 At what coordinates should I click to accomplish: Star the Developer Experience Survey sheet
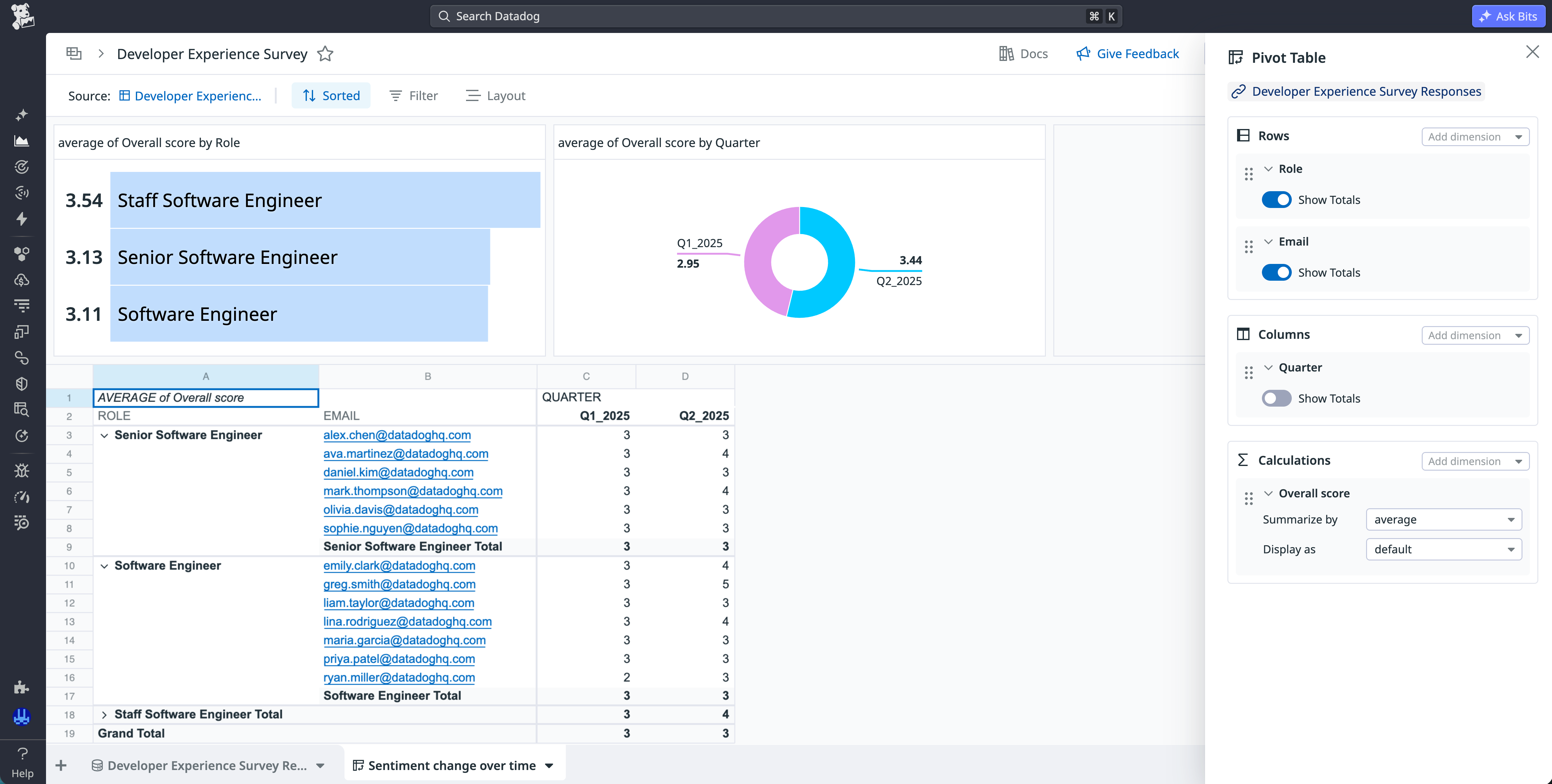coord(325,54)
